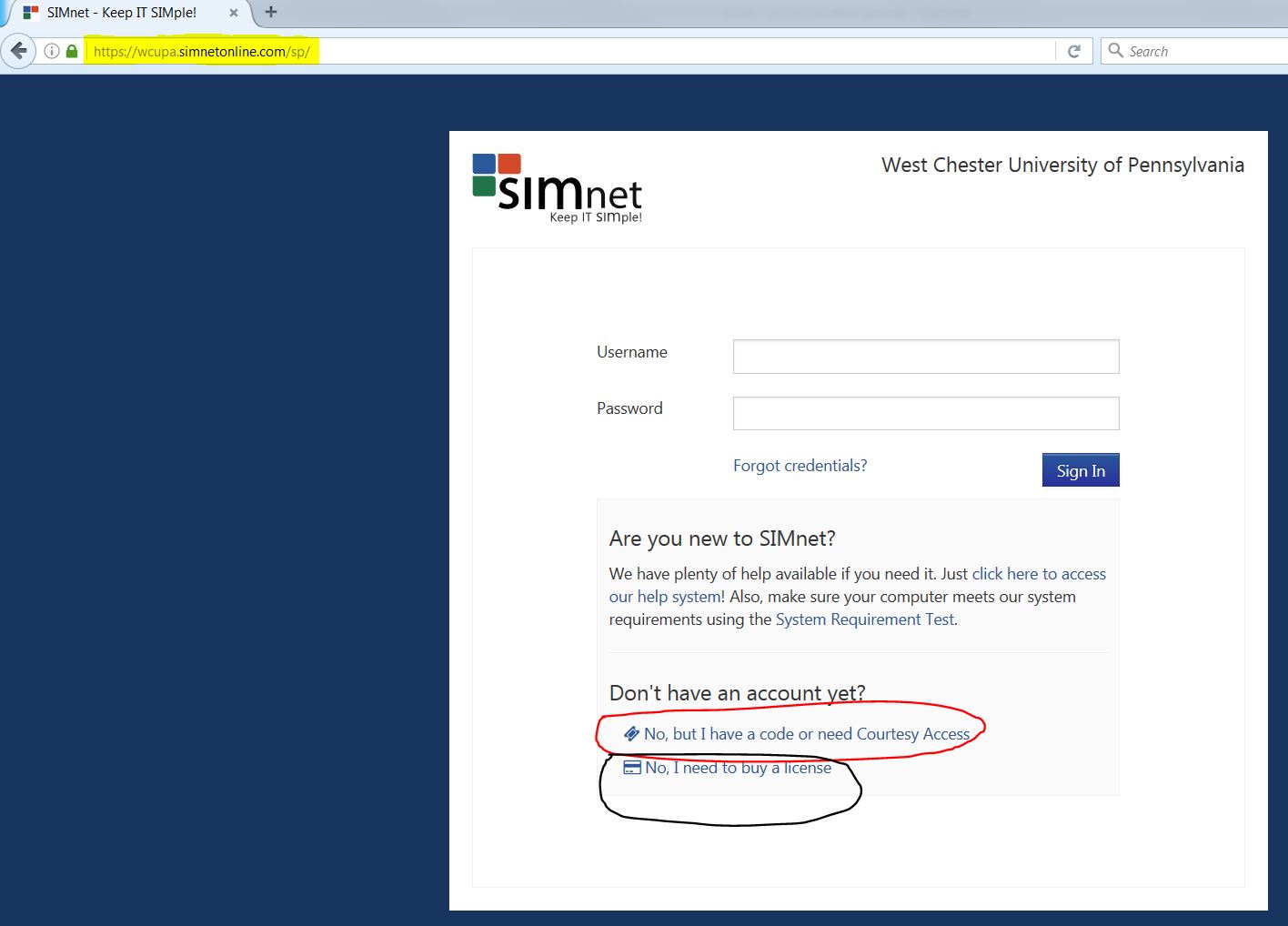Click the Are you new to SIMnet? heading

(x=722, y=538)
